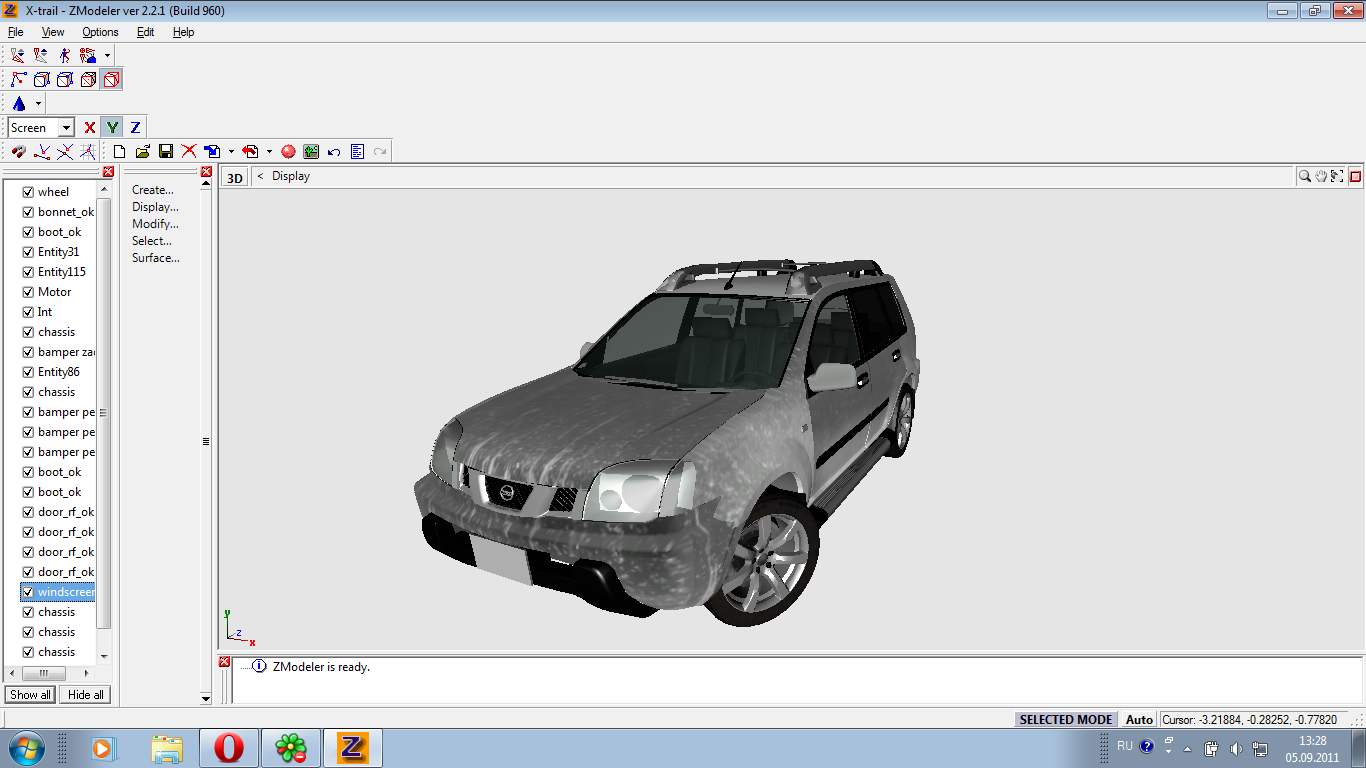
Task: Maximize viewport with red square icon
Action: pos(1356,176)
